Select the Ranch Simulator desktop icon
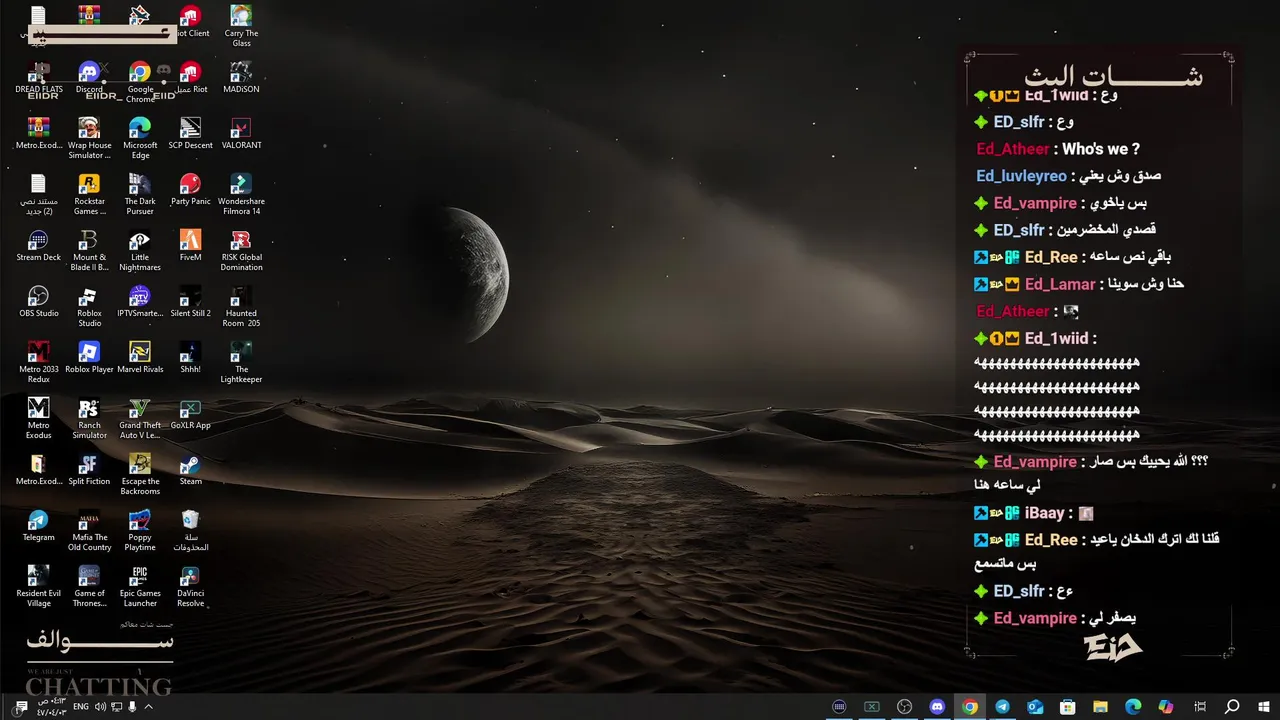This screenshot has width=1280, height=720. coord(89,418)
